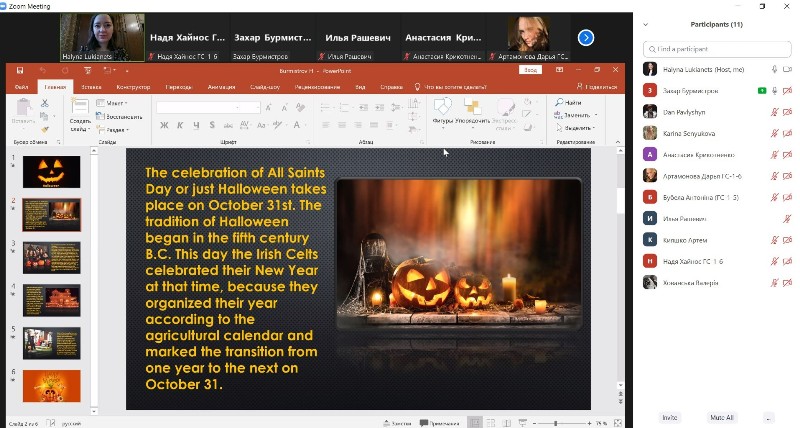This screenshot has width=800, height=428.
Task: Toggle muted microphone for Dan Pavlyshyn
Action: coord(774,112)
